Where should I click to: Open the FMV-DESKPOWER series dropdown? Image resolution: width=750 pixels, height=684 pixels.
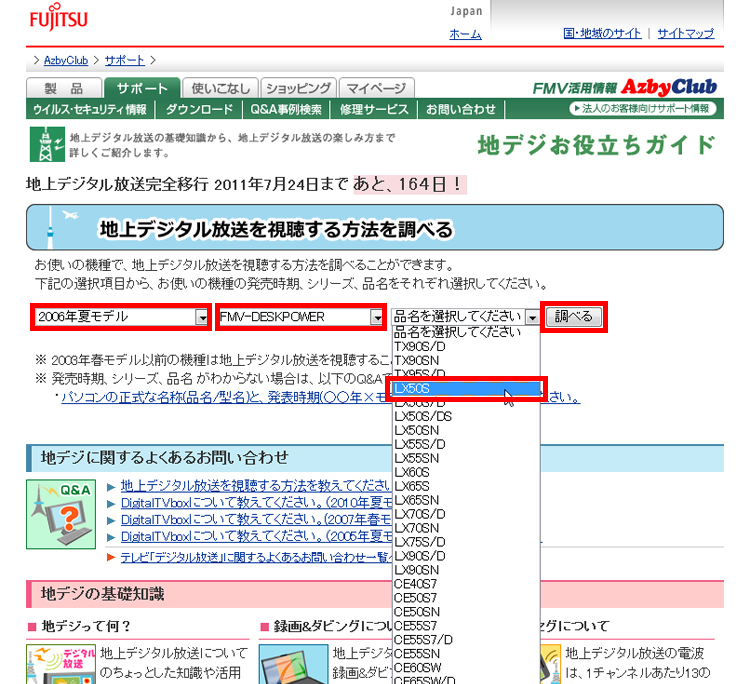pos(301,317)
